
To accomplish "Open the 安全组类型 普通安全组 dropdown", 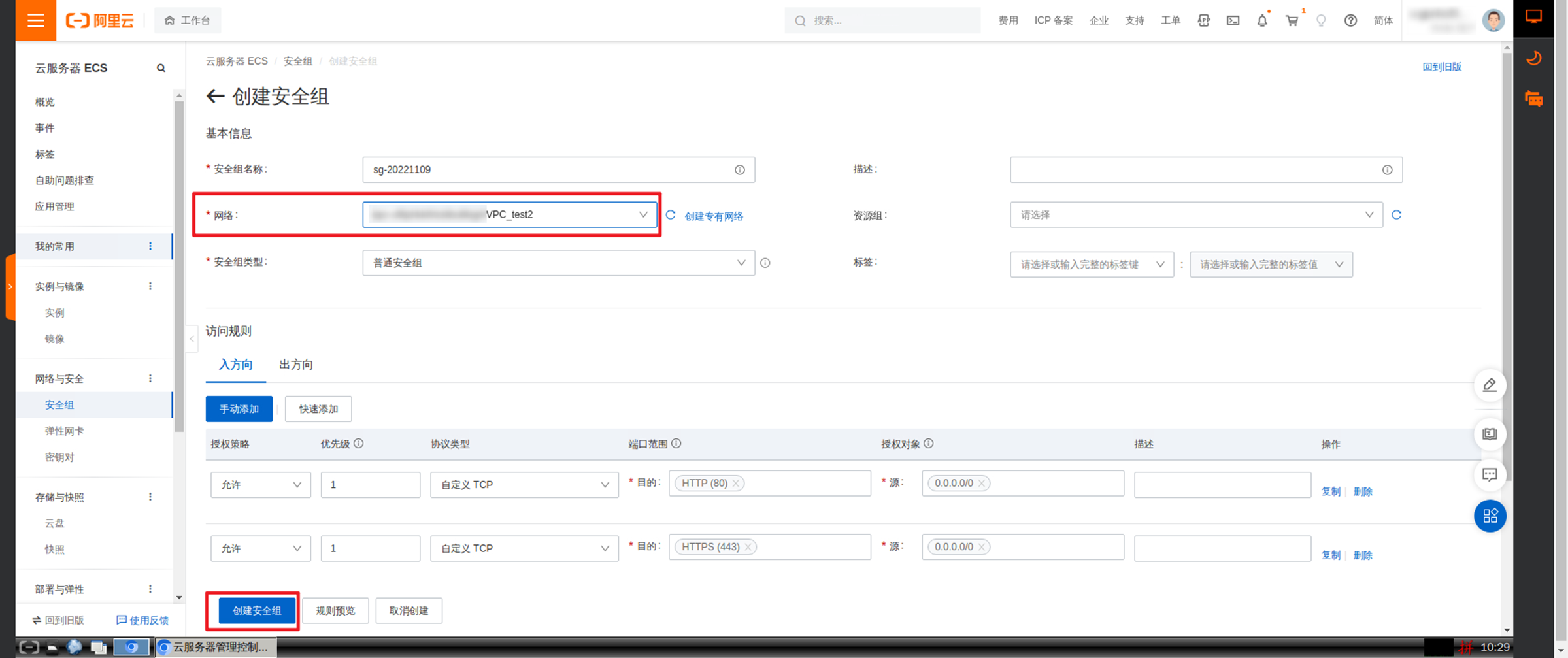I will (x=558, y=263).
